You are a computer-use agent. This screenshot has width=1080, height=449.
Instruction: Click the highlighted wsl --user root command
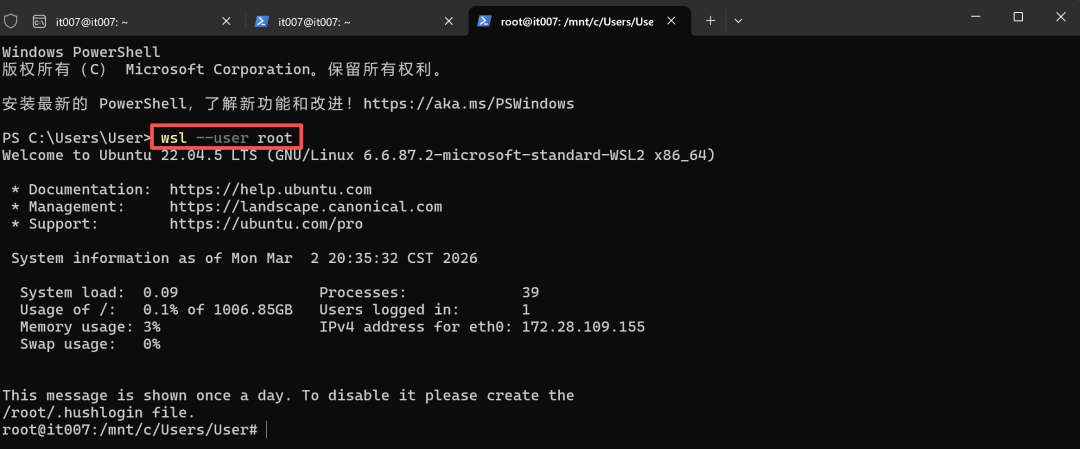(x=227, y=138)
